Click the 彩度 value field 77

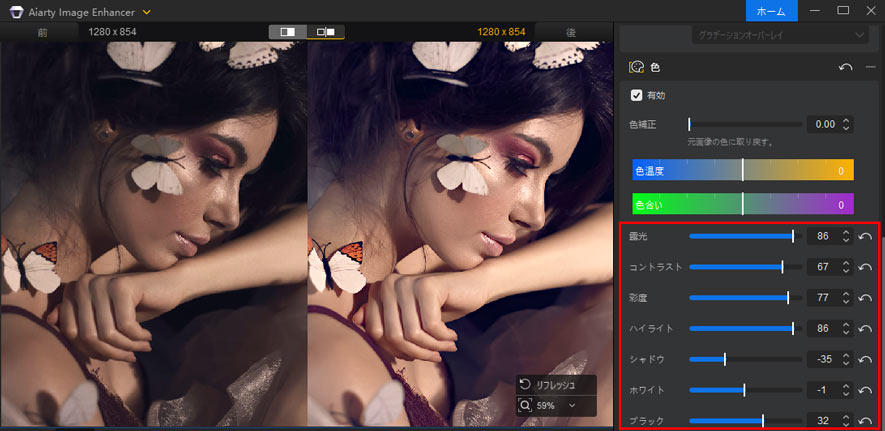(823, 297)
